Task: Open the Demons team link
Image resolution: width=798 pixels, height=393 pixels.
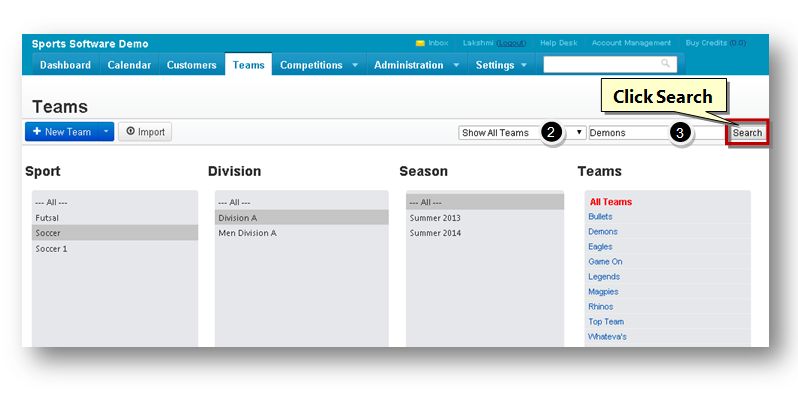Action: [x=603, y=232]
